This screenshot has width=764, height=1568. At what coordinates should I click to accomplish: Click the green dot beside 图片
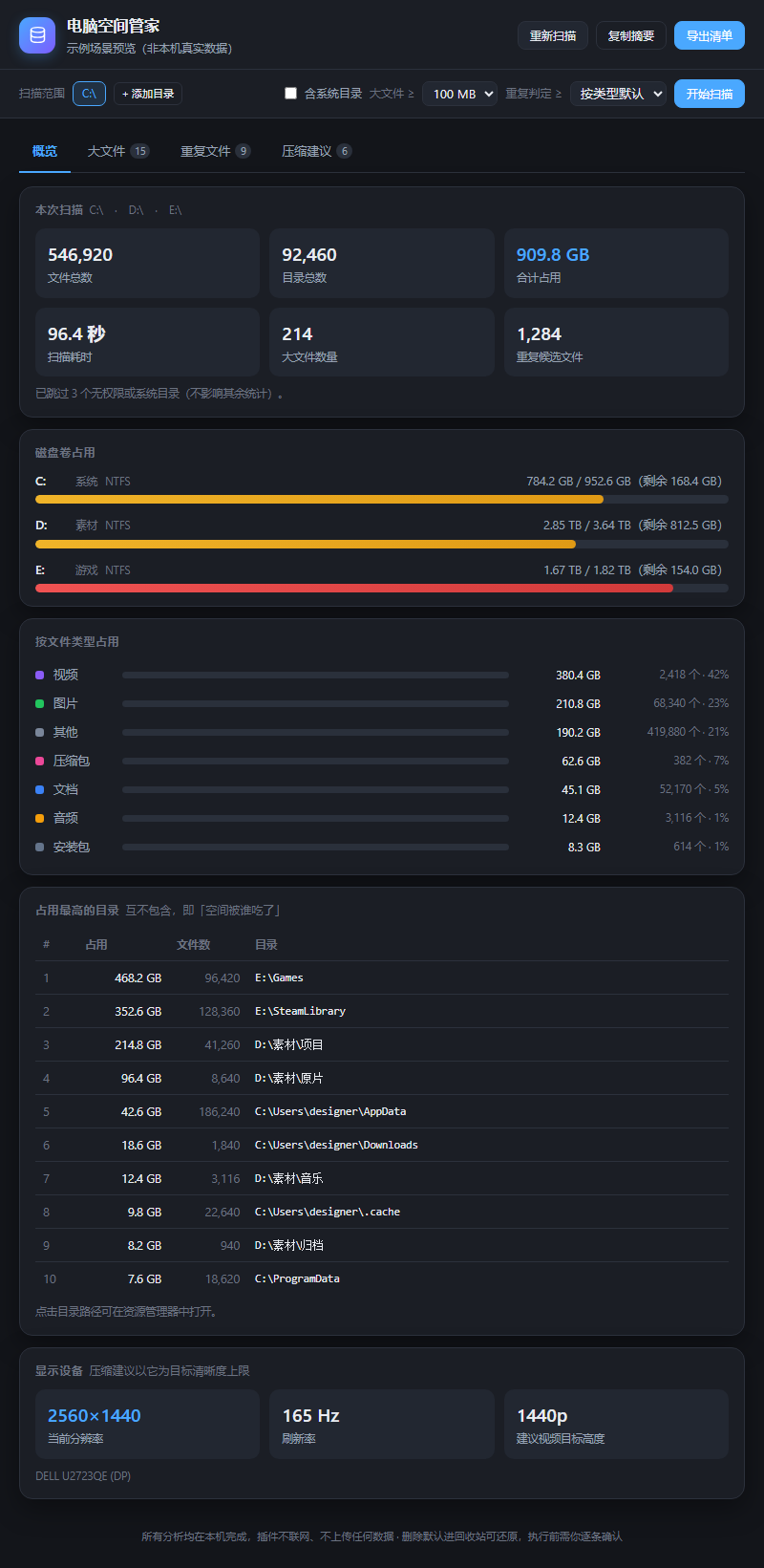click(40, 703)
